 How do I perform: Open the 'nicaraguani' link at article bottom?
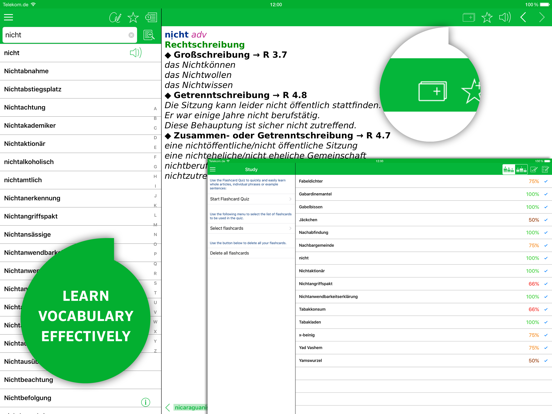(x=190, y=407)
